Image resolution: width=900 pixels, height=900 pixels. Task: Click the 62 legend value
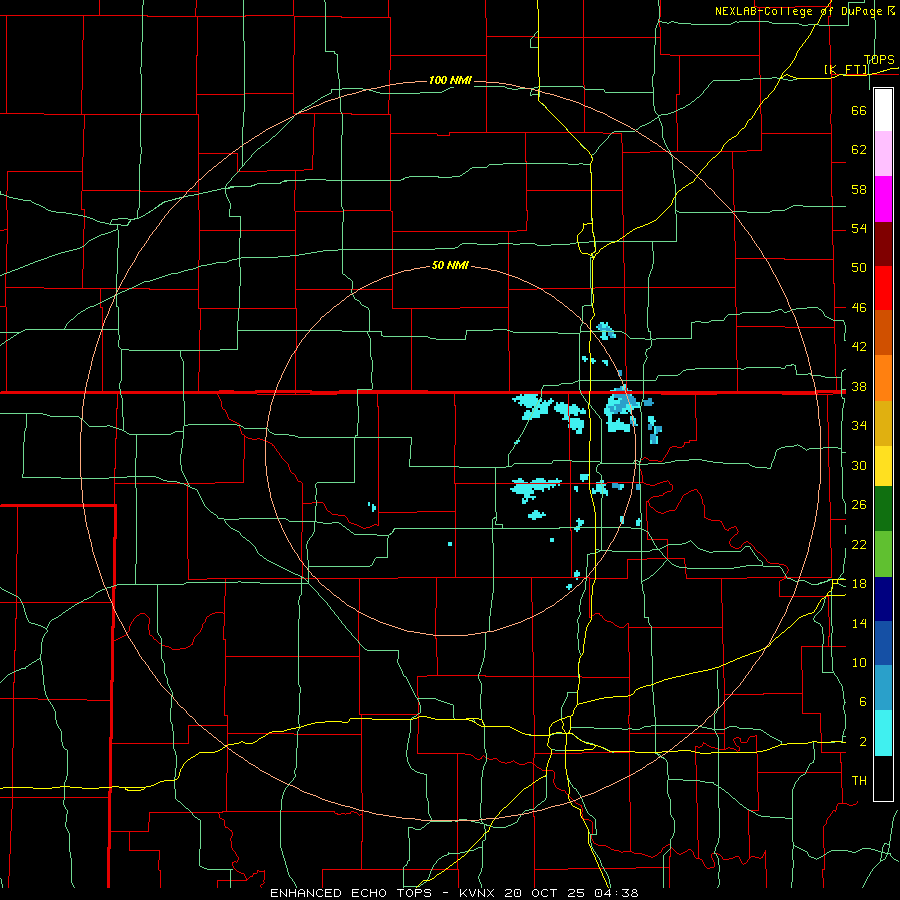click(859, 150)
